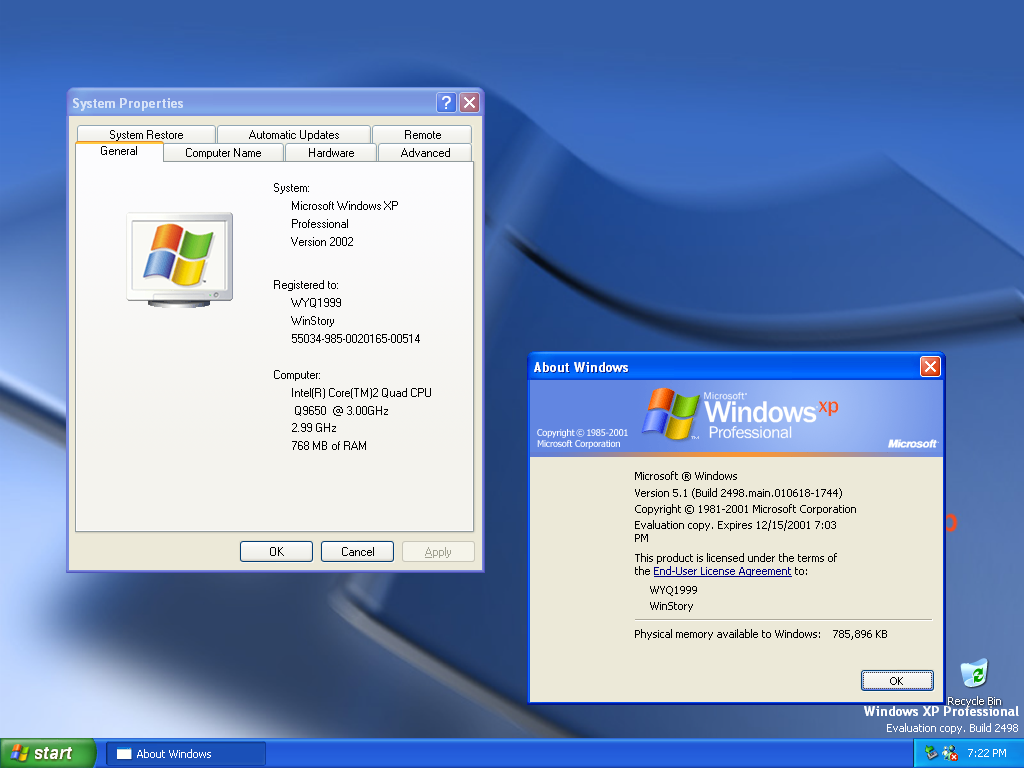The width and height of the screenshot is (1024, 768).
Task: Open the Start menu
Action: pyautogui.click(x=48, y=753)
